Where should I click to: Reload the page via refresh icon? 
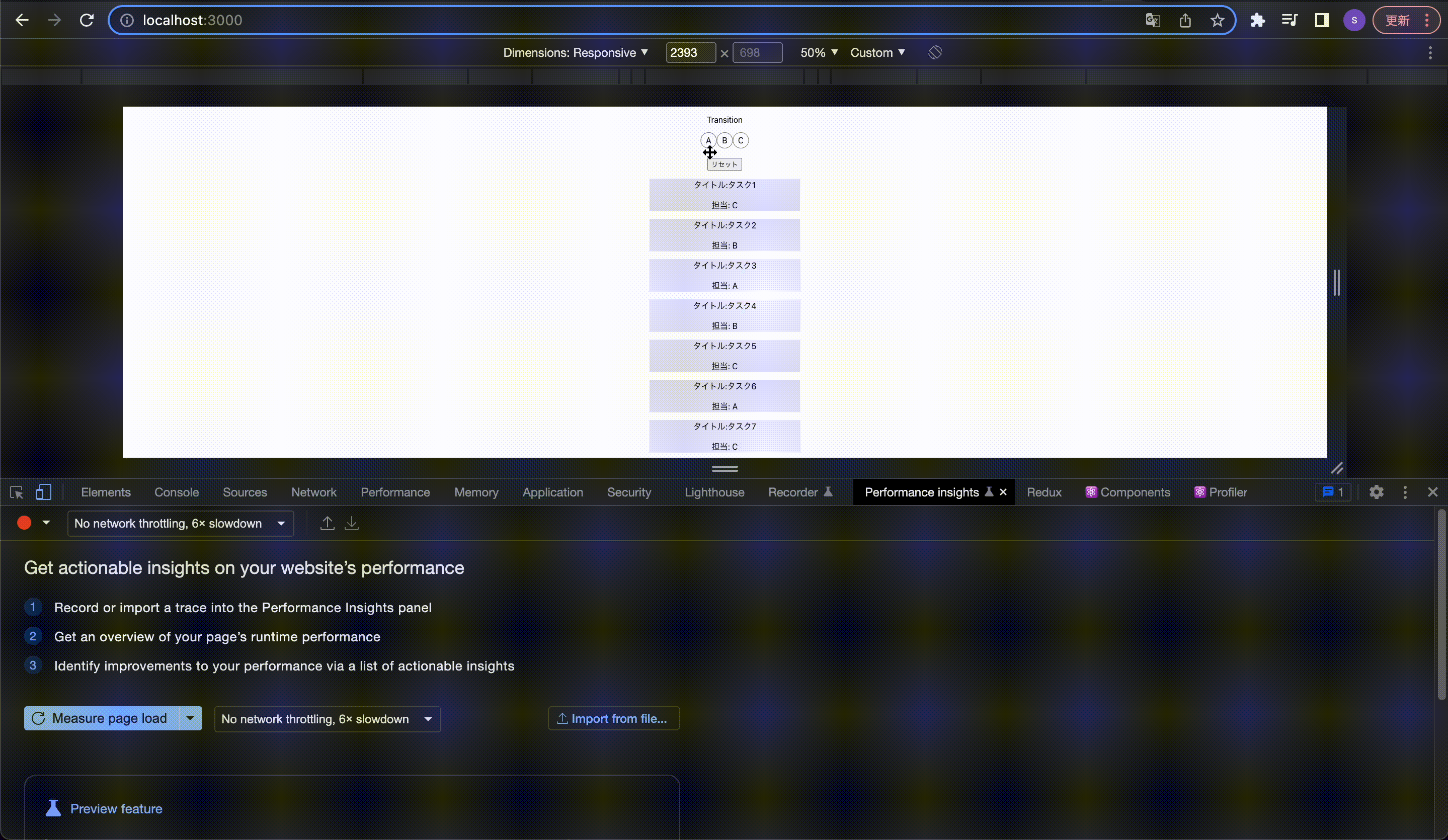click(x=87, y=21)
